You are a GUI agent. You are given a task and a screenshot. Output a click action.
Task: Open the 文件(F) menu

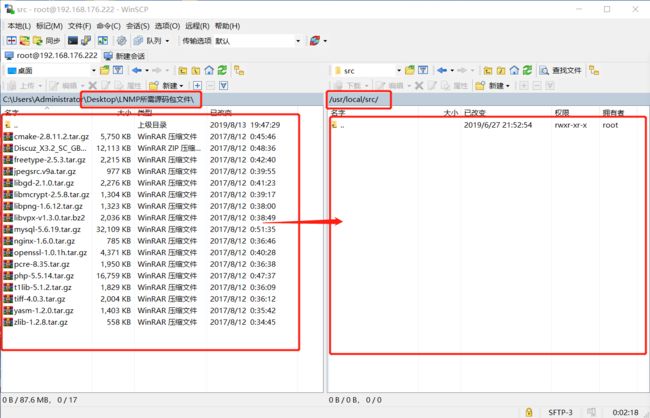80,26
